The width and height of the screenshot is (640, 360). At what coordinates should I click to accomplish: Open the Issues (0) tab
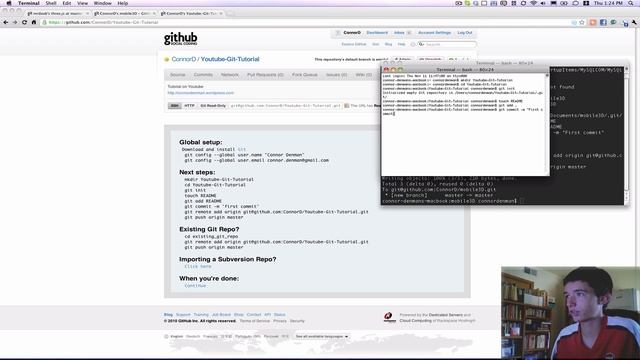336,75
